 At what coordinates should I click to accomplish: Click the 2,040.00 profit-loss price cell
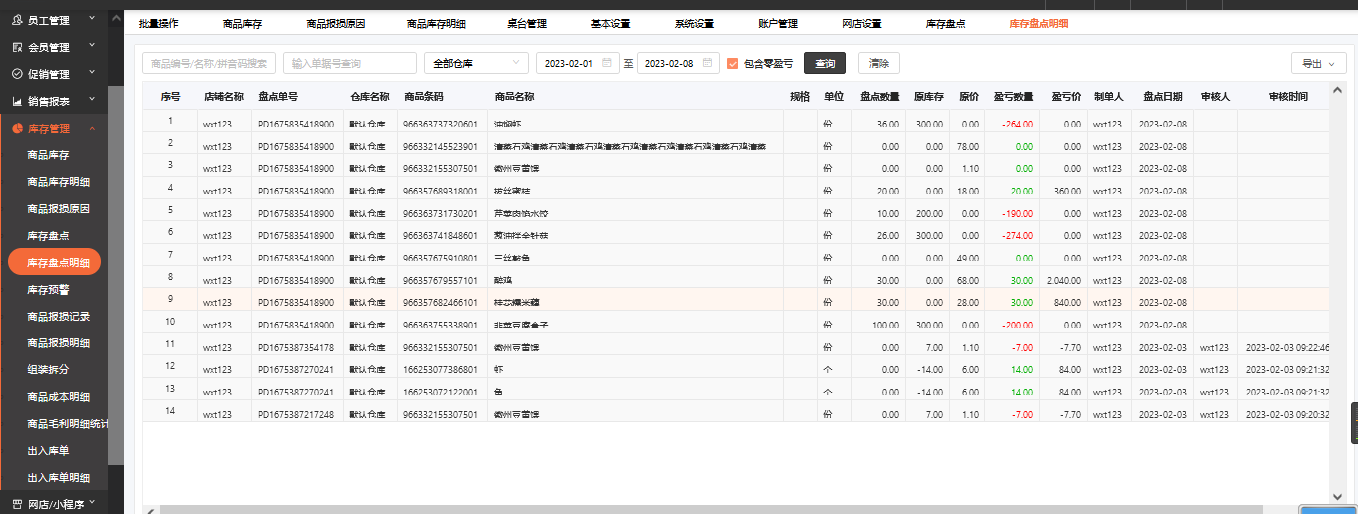click(1064, 281)
